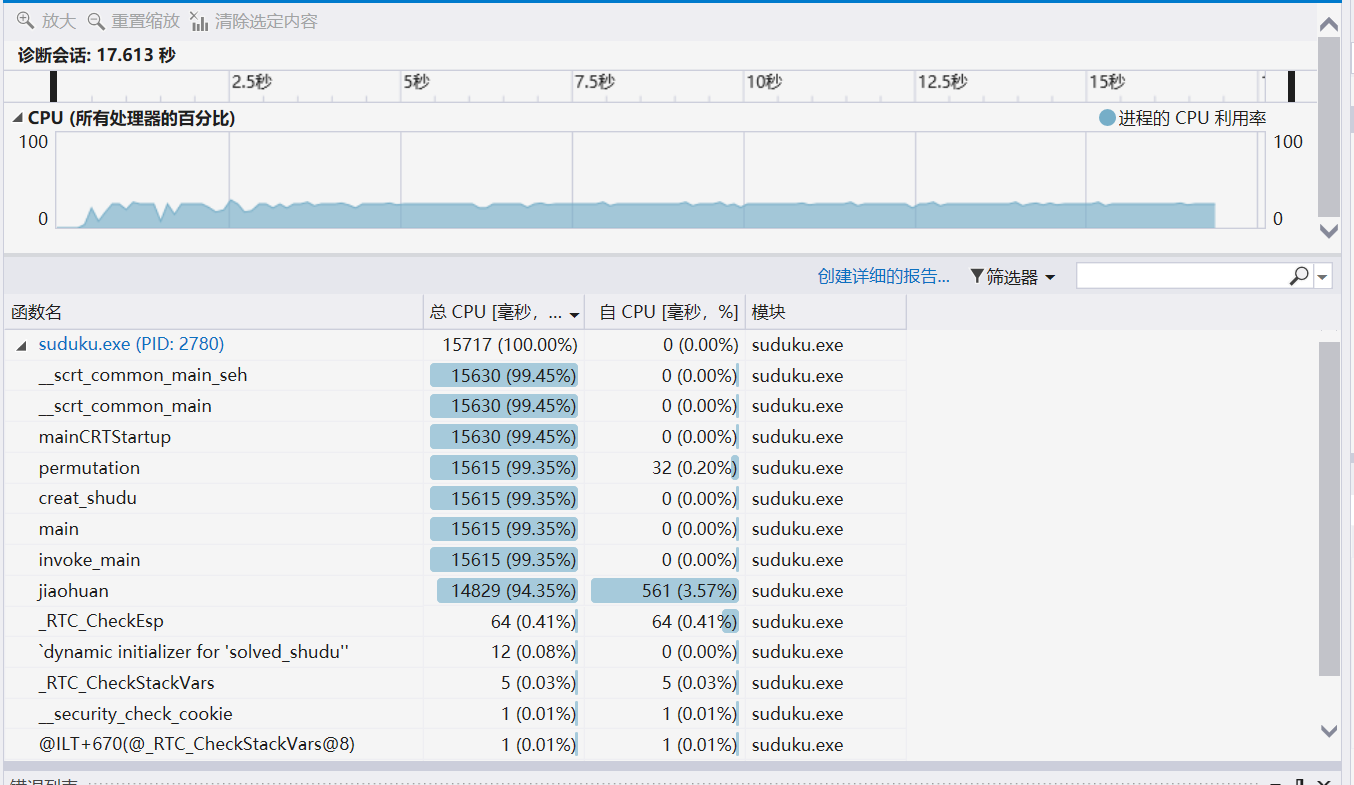The image size is (1354, 785).
Task: Click the search magnifier icon in filter box
Action: [1299, 276]
